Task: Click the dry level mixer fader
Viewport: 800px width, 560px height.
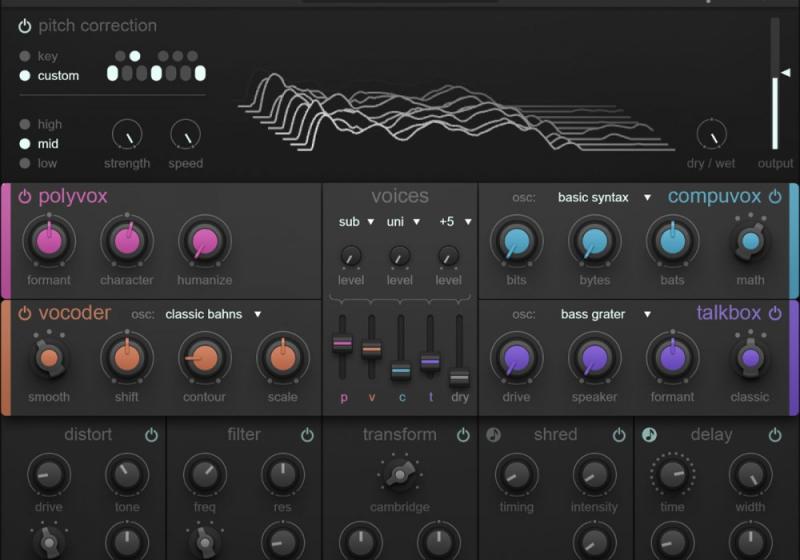Action: point(459,377)
